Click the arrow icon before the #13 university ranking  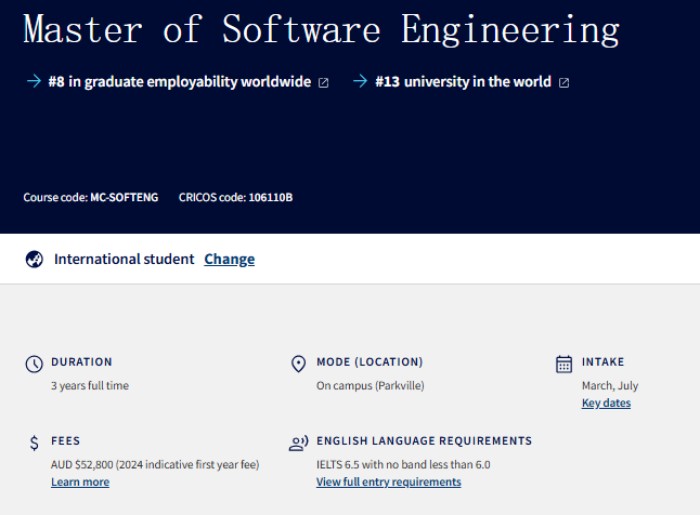point(360,82)
